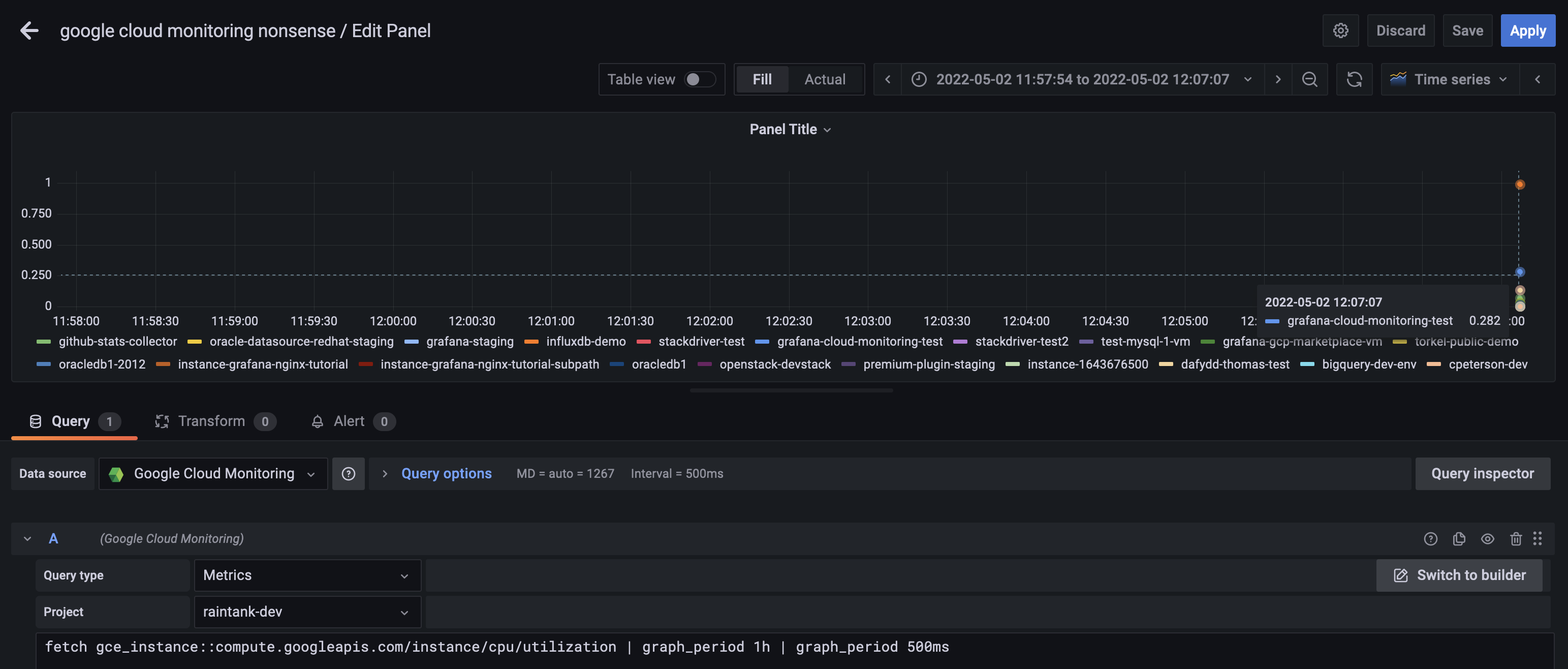1568x669 pixels.
Task: Open the Metrics query type dropdown
Action: pyautogui.click(x=307, y=574)
